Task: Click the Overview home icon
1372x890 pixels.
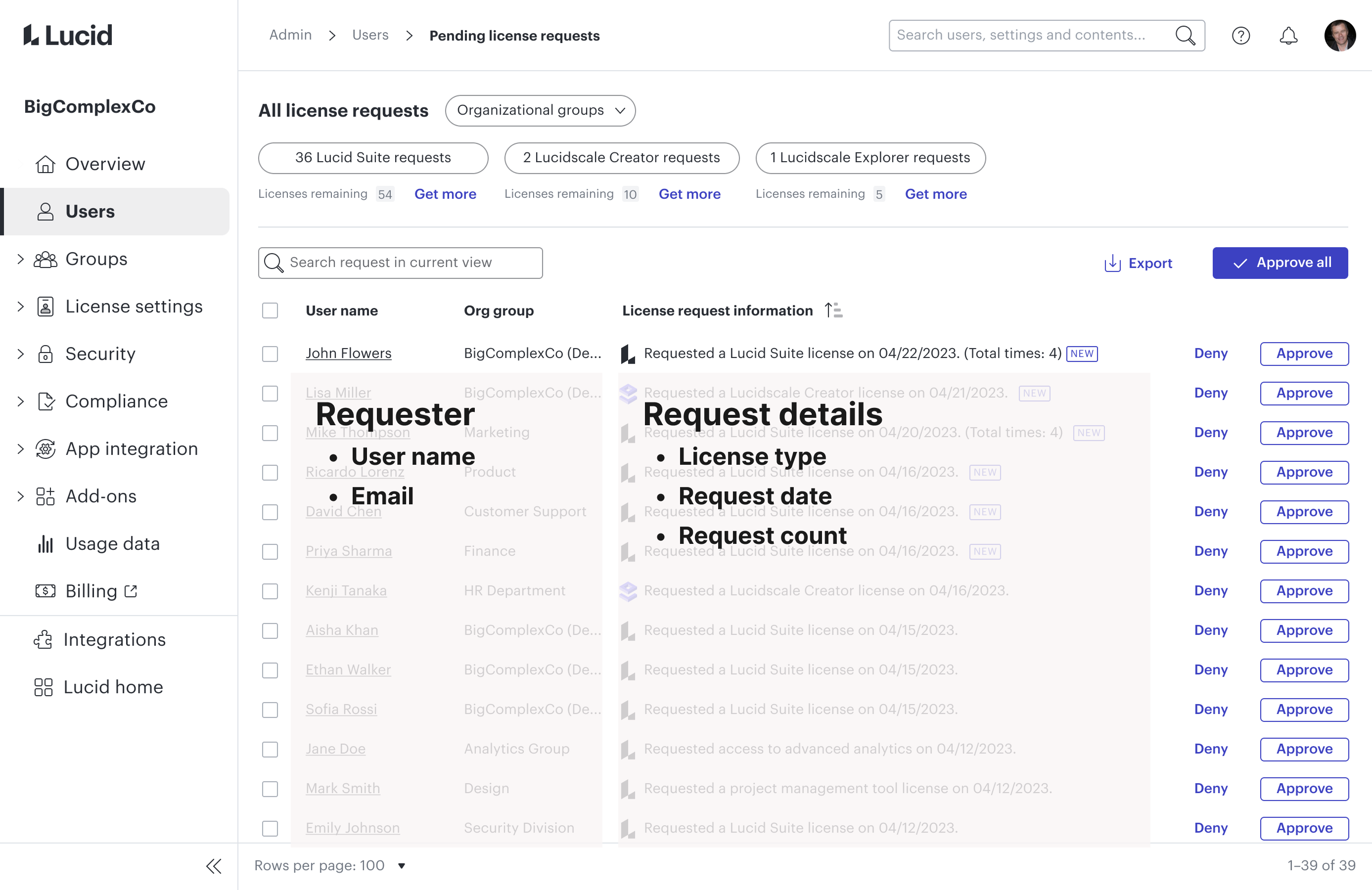Action: coord(45,164)
